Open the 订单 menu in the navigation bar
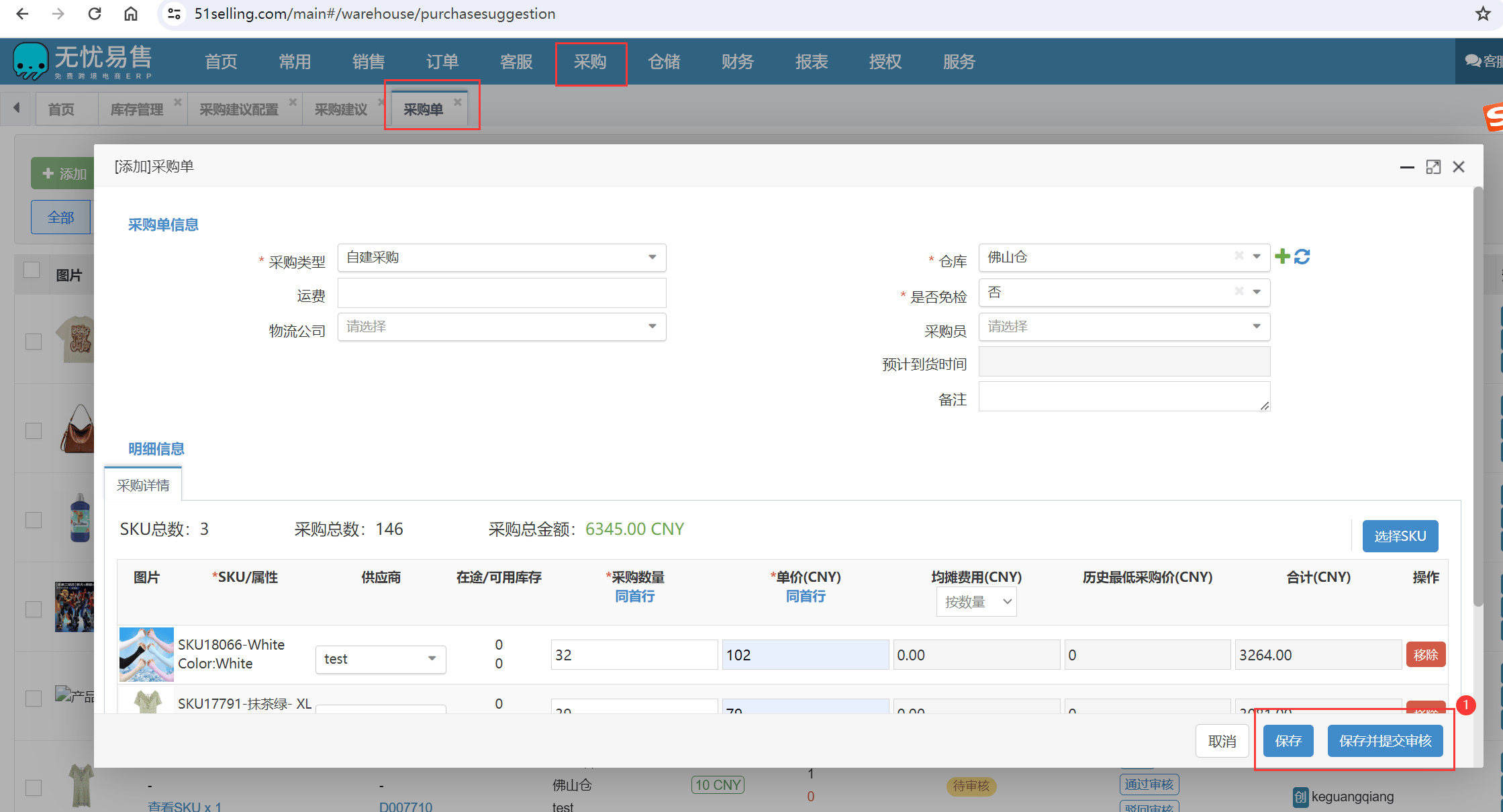This screenshot has width=1503, height=812. 442,62
